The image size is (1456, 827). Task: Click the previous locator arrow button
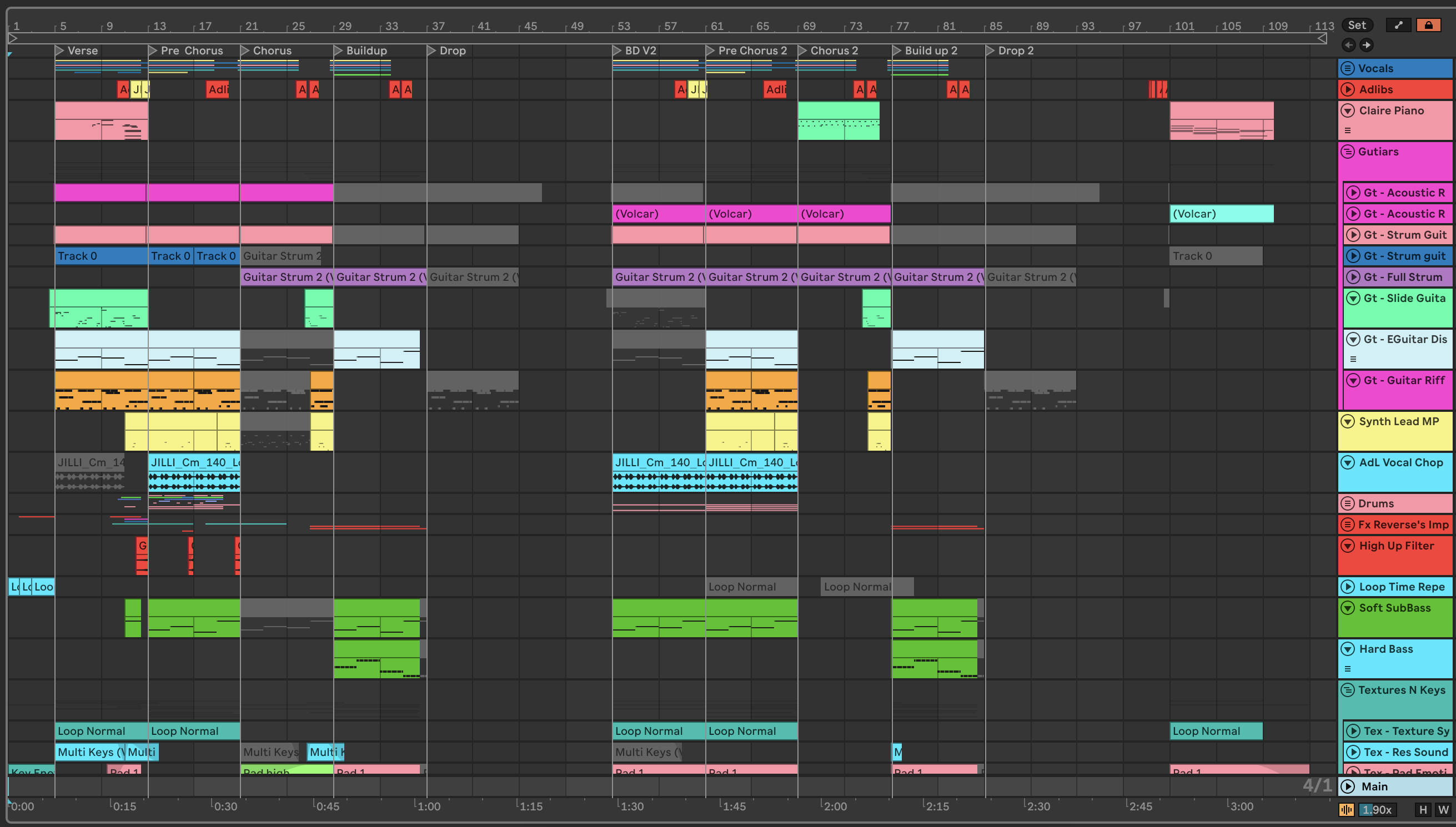pyautogui.click(x=1348, y=45)
